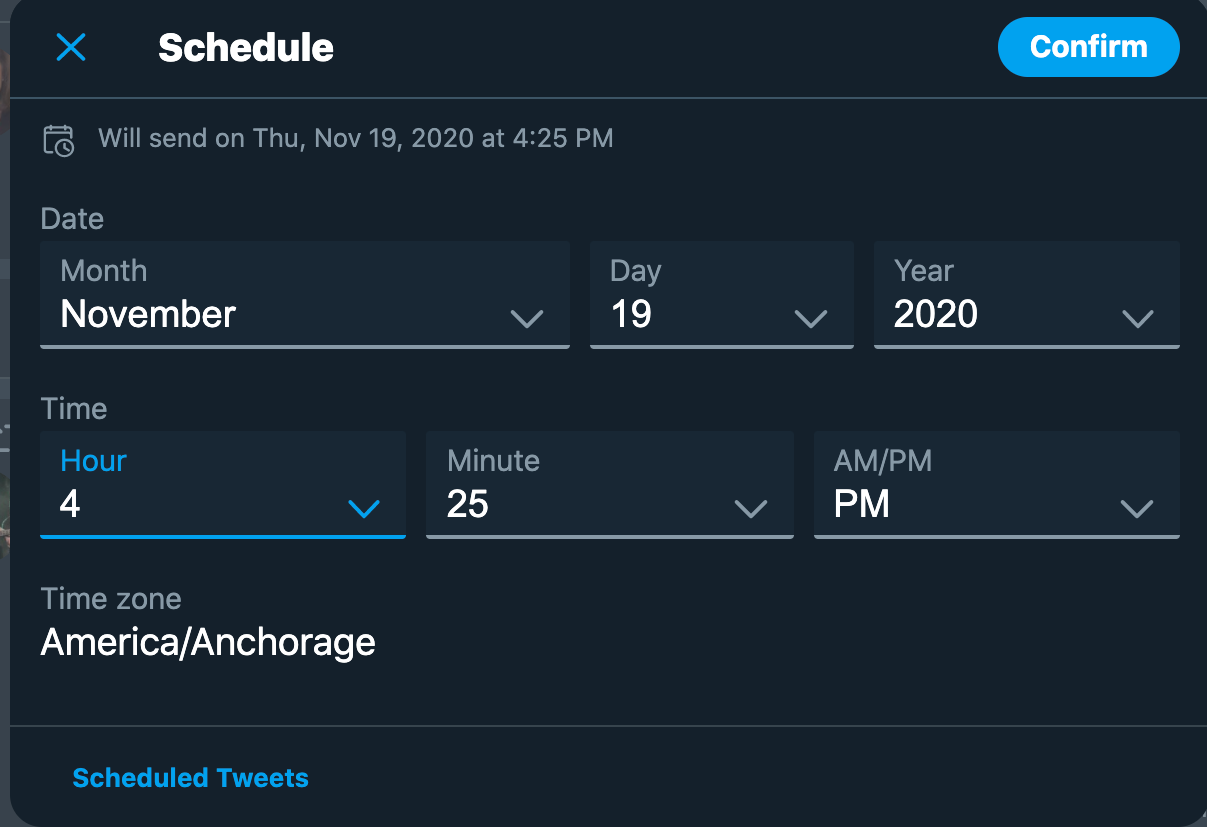Click the chevron arrow in the Month field
This screenshot has height=827, width=1207.
(526, 319)
